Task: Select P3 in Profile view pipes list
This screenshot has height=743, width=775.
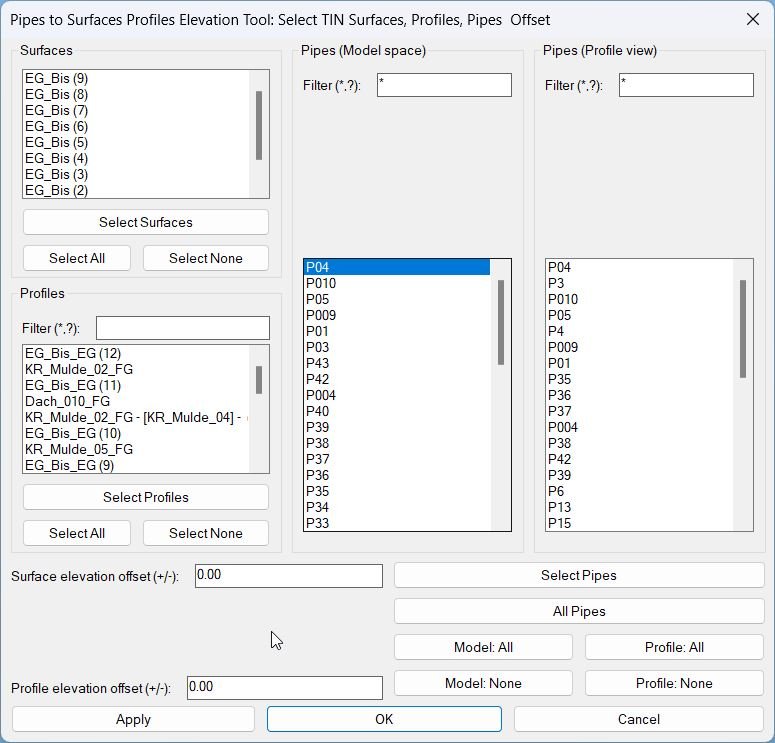Action: 640,283
